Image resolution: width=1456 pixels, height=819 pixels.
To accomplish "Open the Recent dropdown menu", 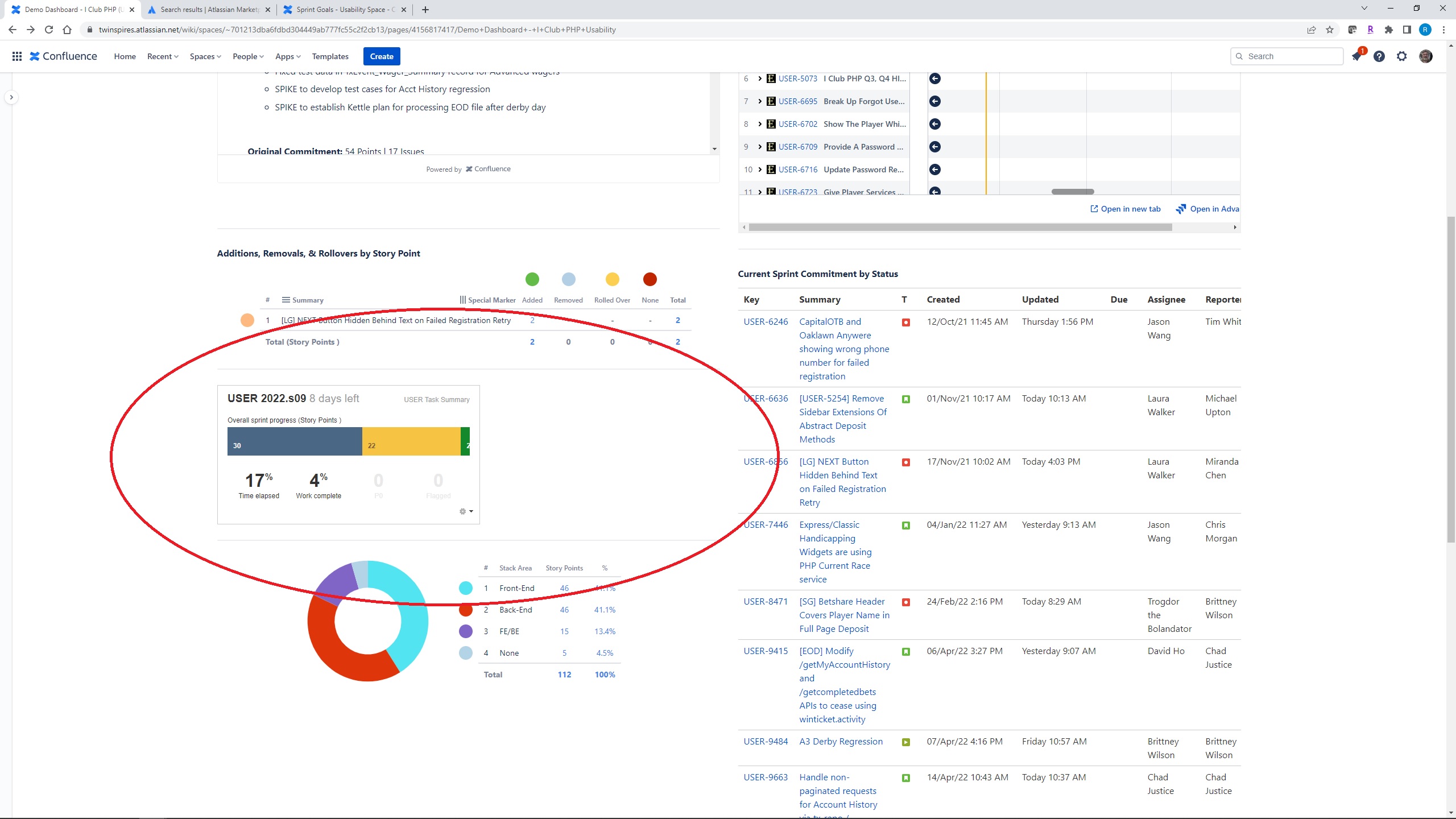I will click(x=163, y=56).
